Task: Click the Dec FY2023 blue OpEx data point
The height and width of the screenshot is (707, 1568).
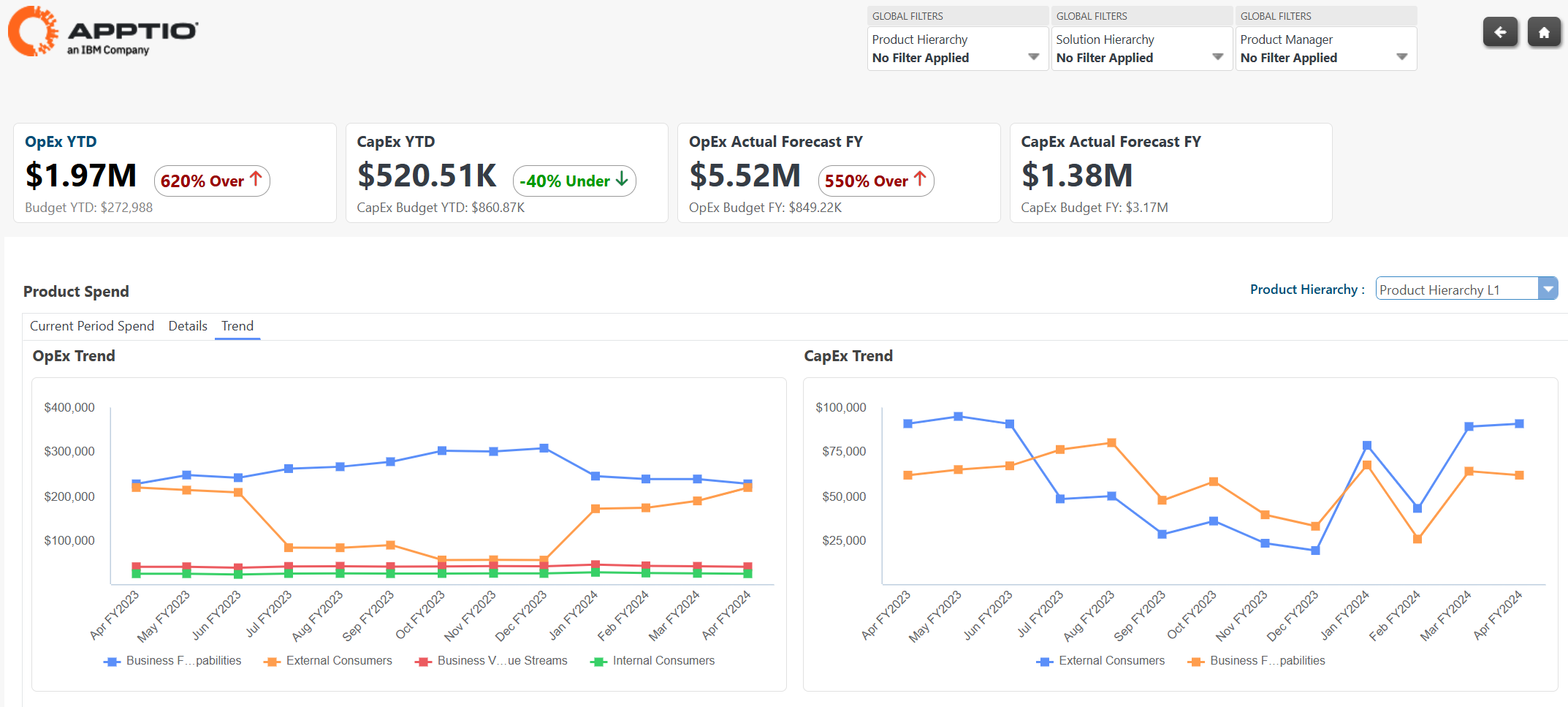Action: 544,448
